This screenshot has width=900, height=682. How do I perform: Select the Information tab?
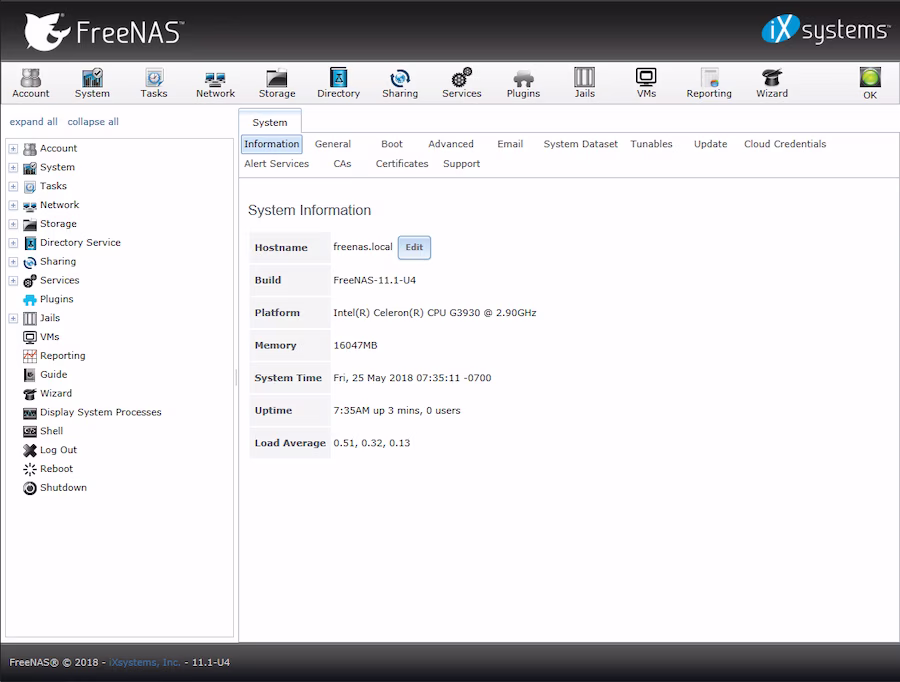(x=271, y=144)
